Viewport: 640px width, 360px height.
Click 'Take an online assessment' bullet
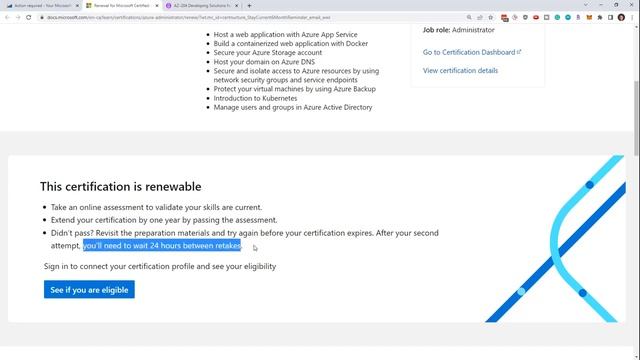click(156, 207)
